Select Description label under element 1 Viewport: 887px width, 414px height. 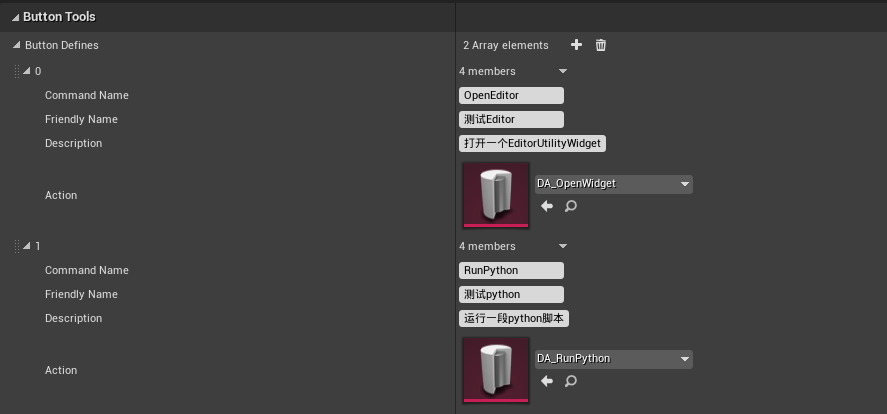pos(74,318)
